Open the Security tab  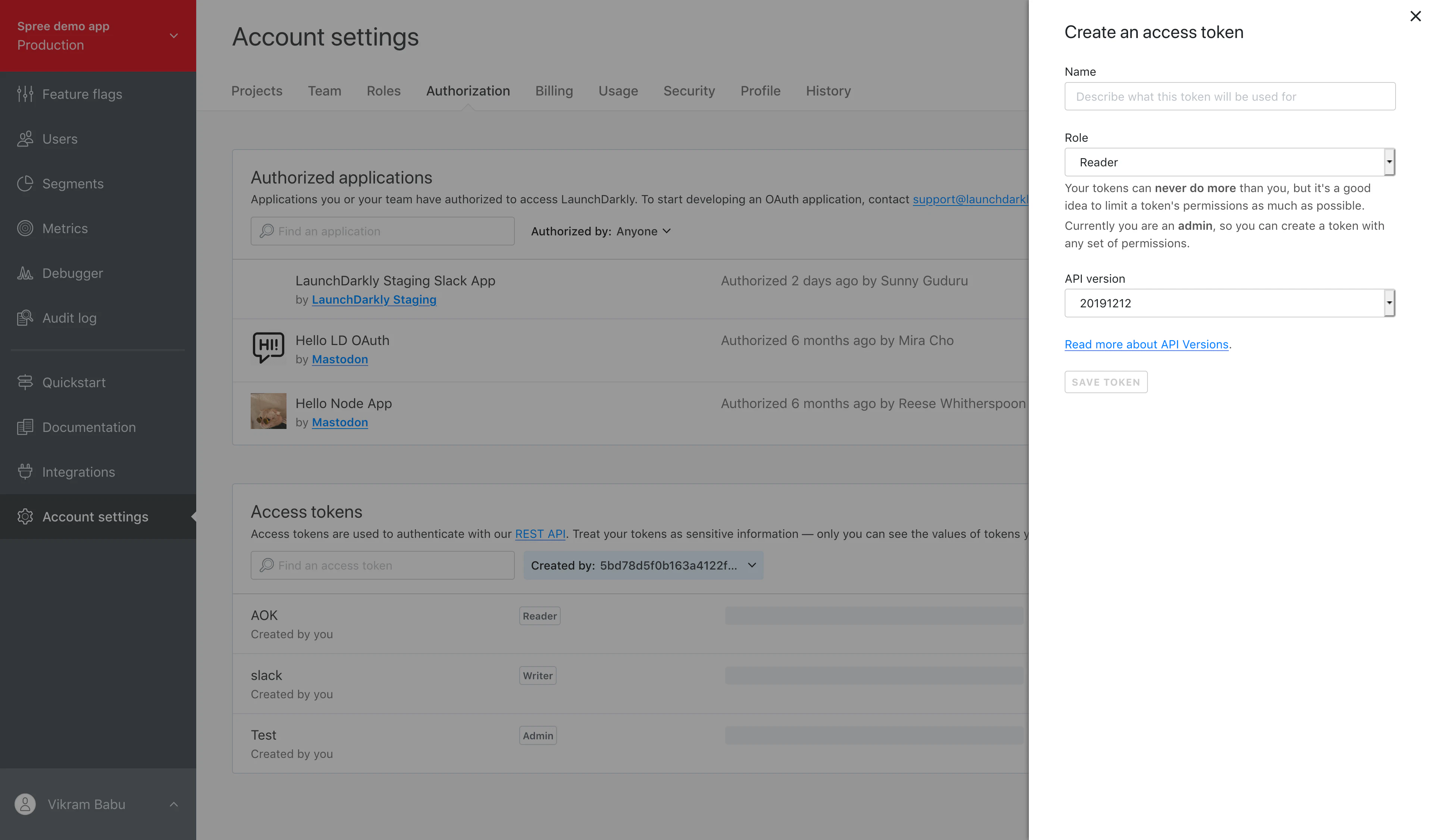[689, 91]
